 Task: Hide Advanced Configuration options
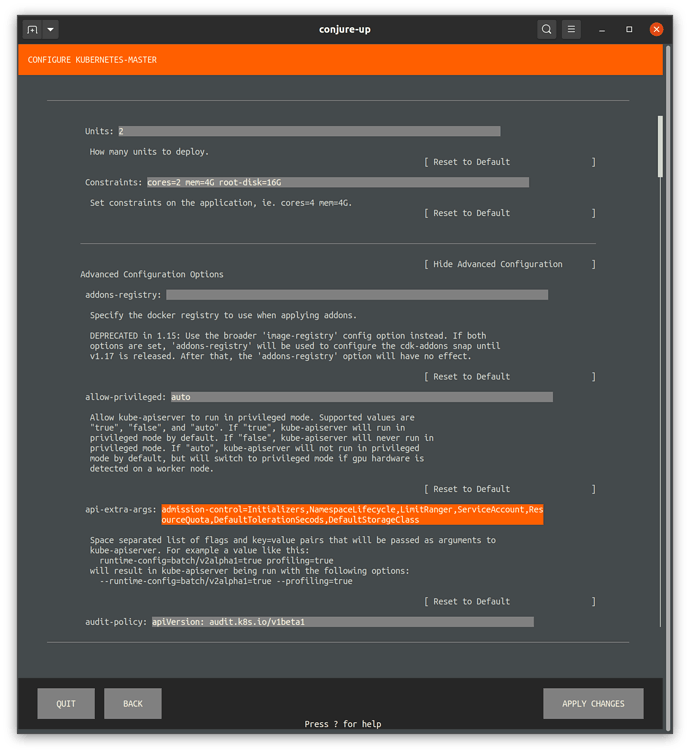(510, 264)
